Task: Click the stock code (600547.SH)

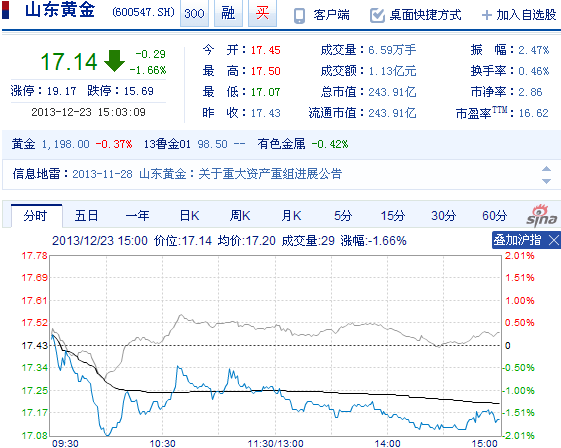Action: pyautogui.click(x=143, y=13)
